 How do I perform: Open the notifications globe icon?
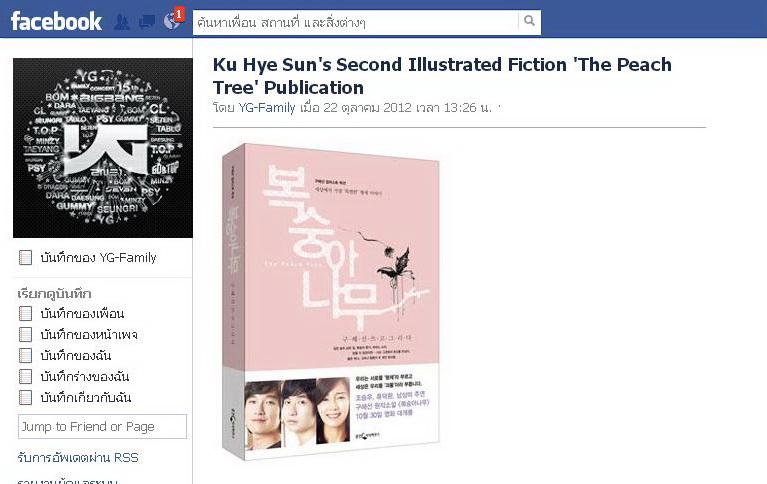(x=172, y=21)
